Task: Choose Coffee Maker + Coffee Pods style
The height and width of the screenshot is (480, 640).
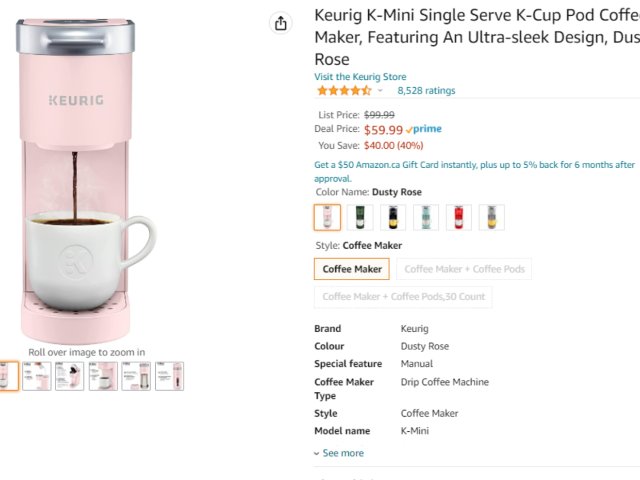Action: pyautogui.click(x=464, y=269)
